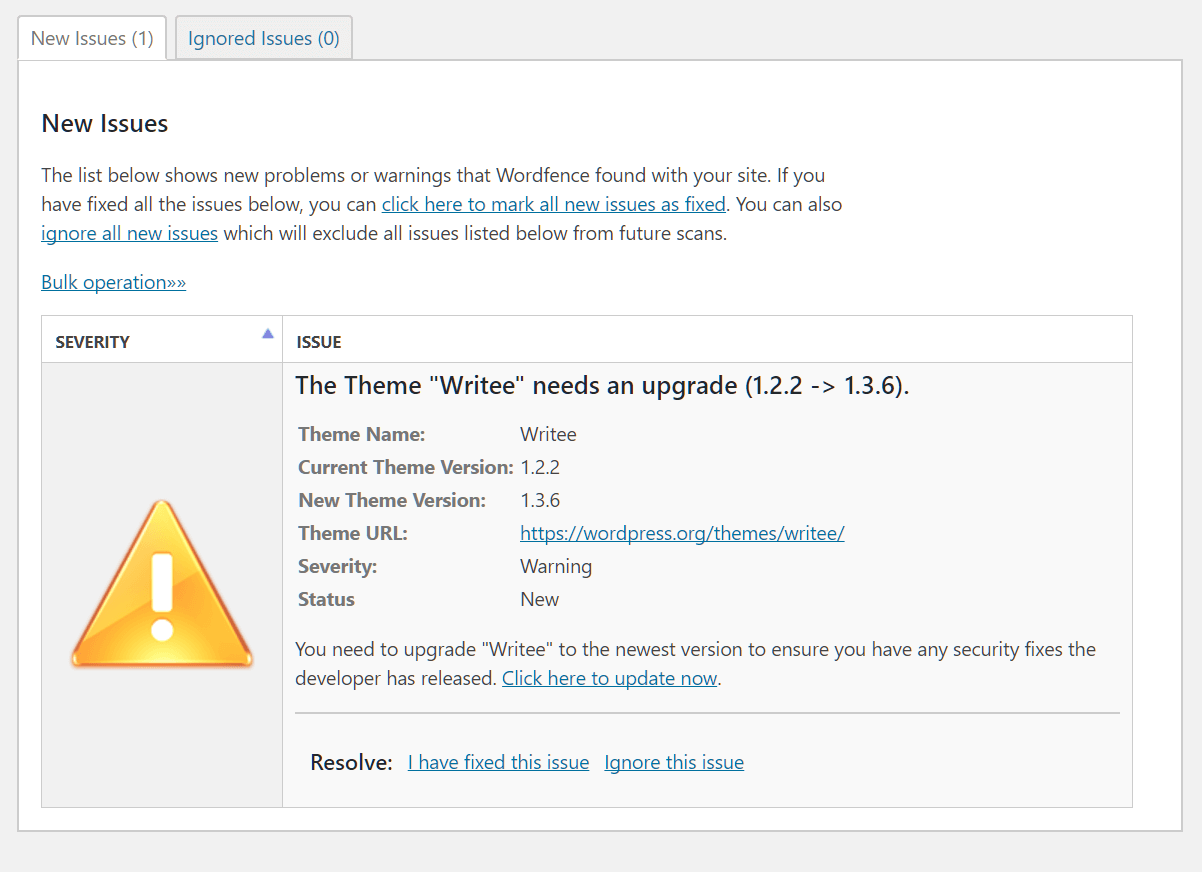1202x872 pixels.
Task: Open the wordpress.org/themes/writee URL
Action: pyautogui.click(x=682, y=533)
